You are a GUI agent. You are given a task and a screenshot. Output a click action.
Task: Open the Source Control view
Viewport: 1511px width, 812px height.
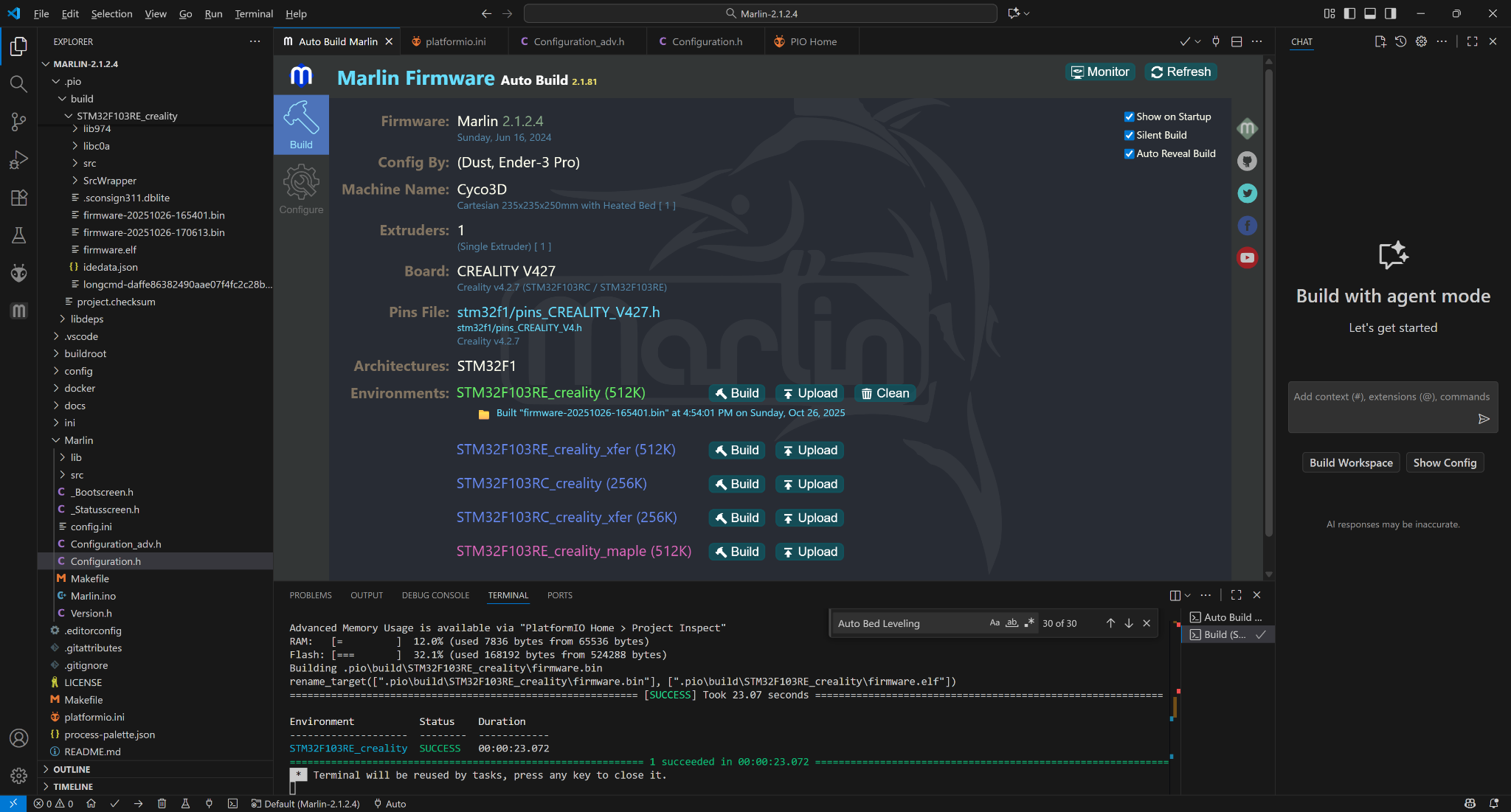pyautogui.click(x=18, y=122)
